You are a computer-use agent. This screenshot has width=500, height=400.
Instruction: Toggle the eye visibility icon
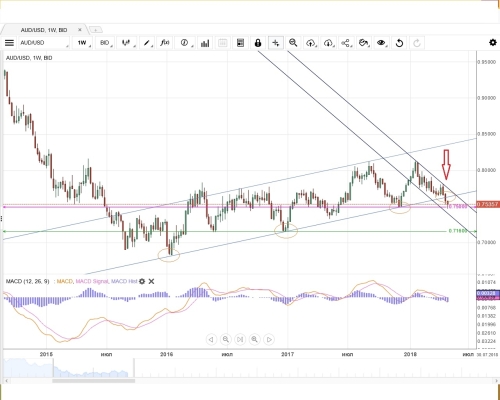tap(381, 43)
